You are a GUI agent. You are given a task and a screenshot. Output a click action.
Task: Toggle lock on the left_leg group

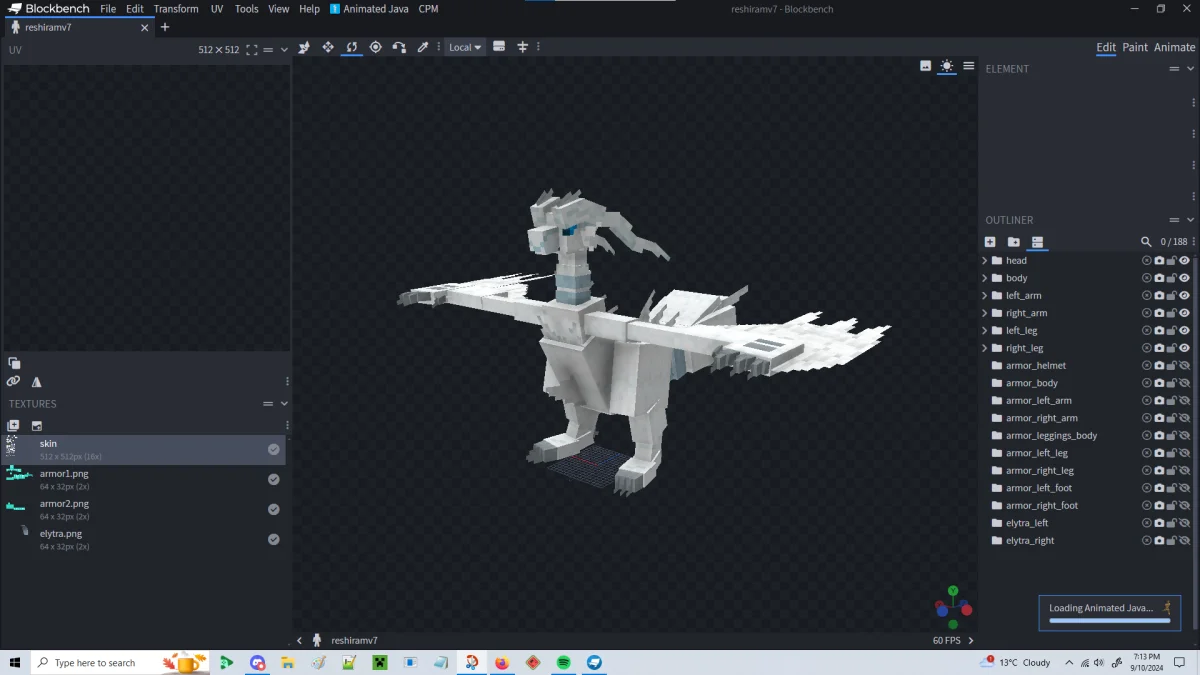1171,330
